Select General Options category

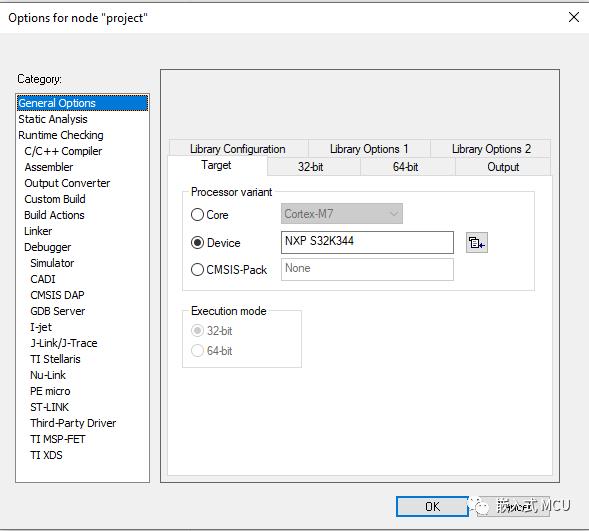click(x=82, y=103)
